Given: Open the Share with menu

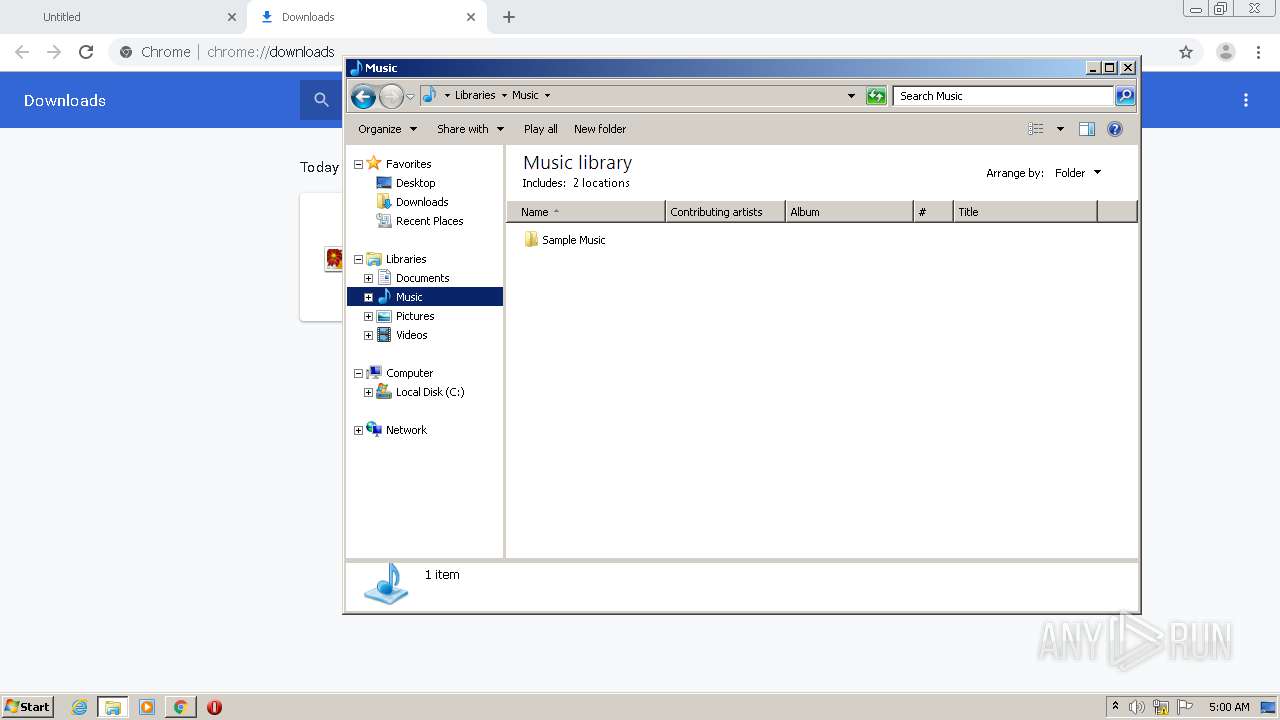Looking at the screenshot, I should coord(470,129).
